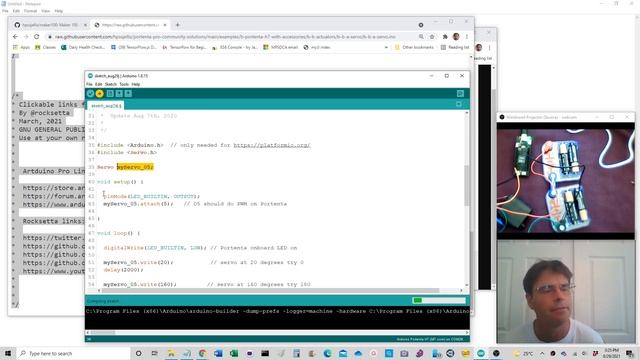The width and height of the screenshot is (640, 360).
Task: Open the Classes bookmark
Action: (x=45, y=47)
